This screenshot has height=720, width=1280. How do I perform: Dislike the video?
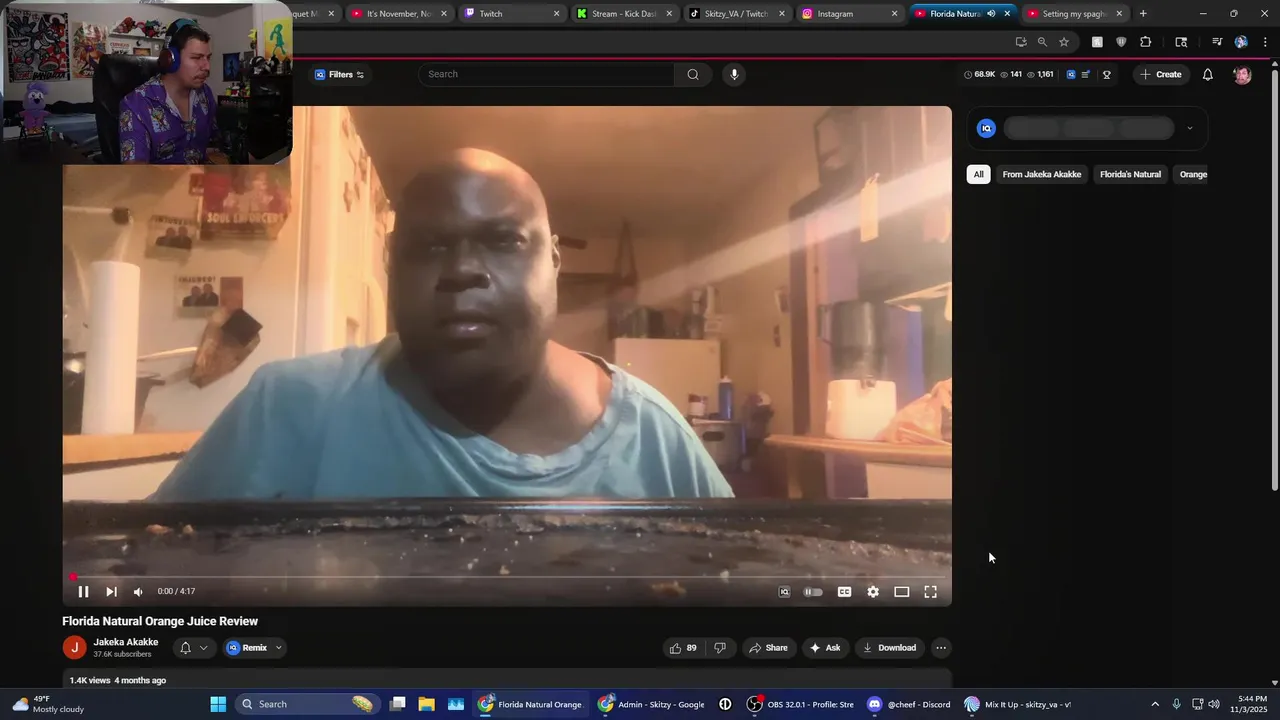point(720,648)
